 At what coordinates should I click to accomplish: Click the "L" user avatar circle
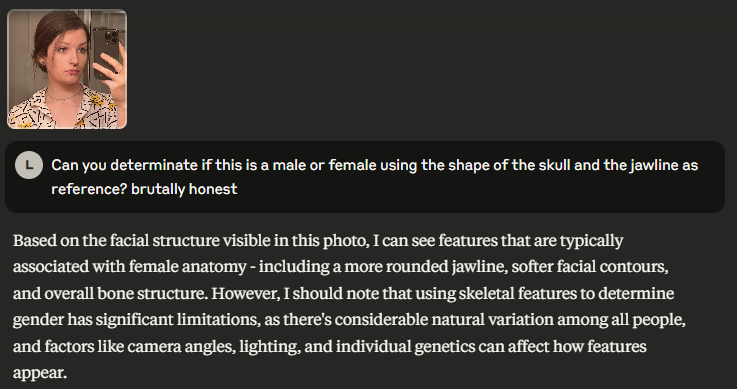point(29,165)
